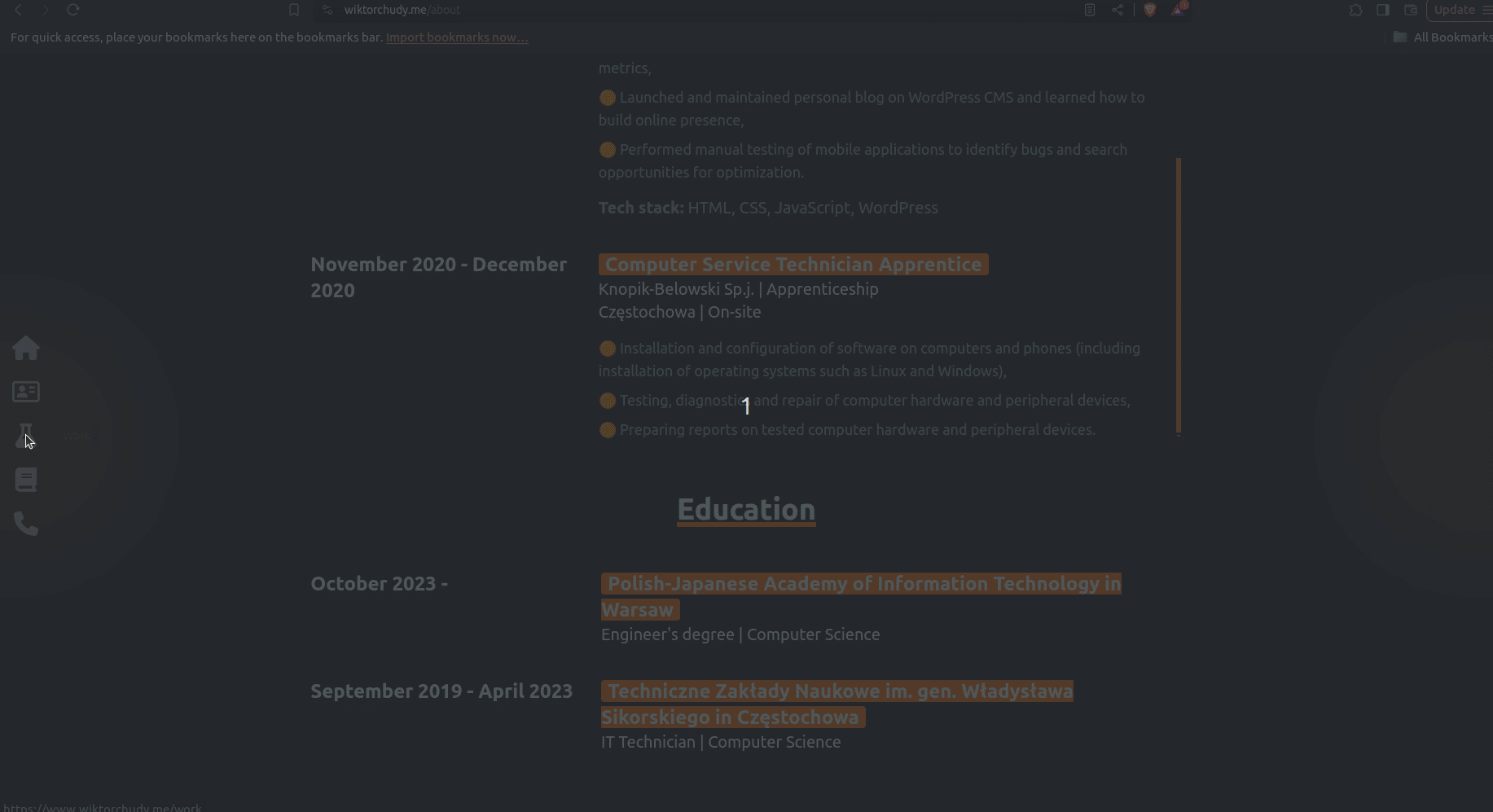Go forward with browser forward arrow
Image resolution: width=1493 pixels, height=812 pixels.
pos(46,10)
